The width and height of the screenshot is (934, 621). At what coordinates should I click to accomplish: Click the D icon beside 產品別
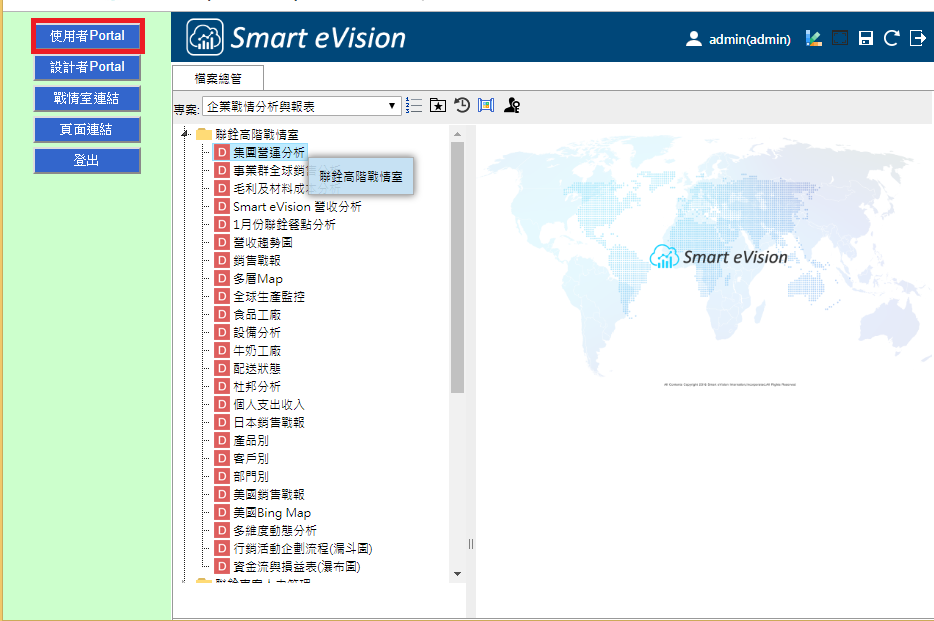(222, 440)
